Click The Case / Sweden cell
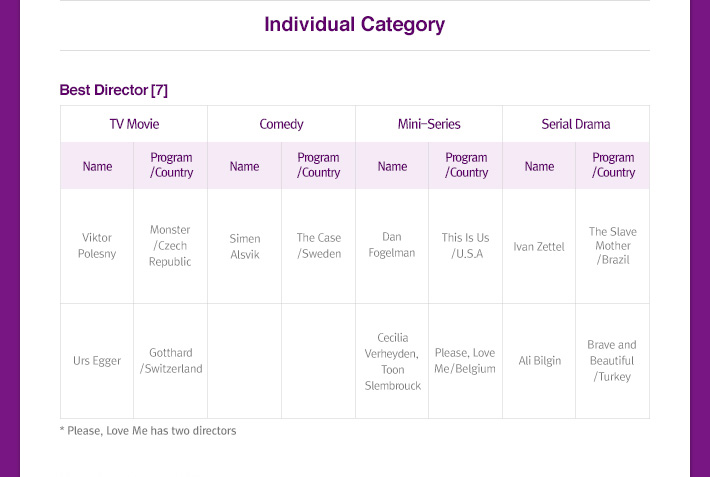 click(318, 246)
